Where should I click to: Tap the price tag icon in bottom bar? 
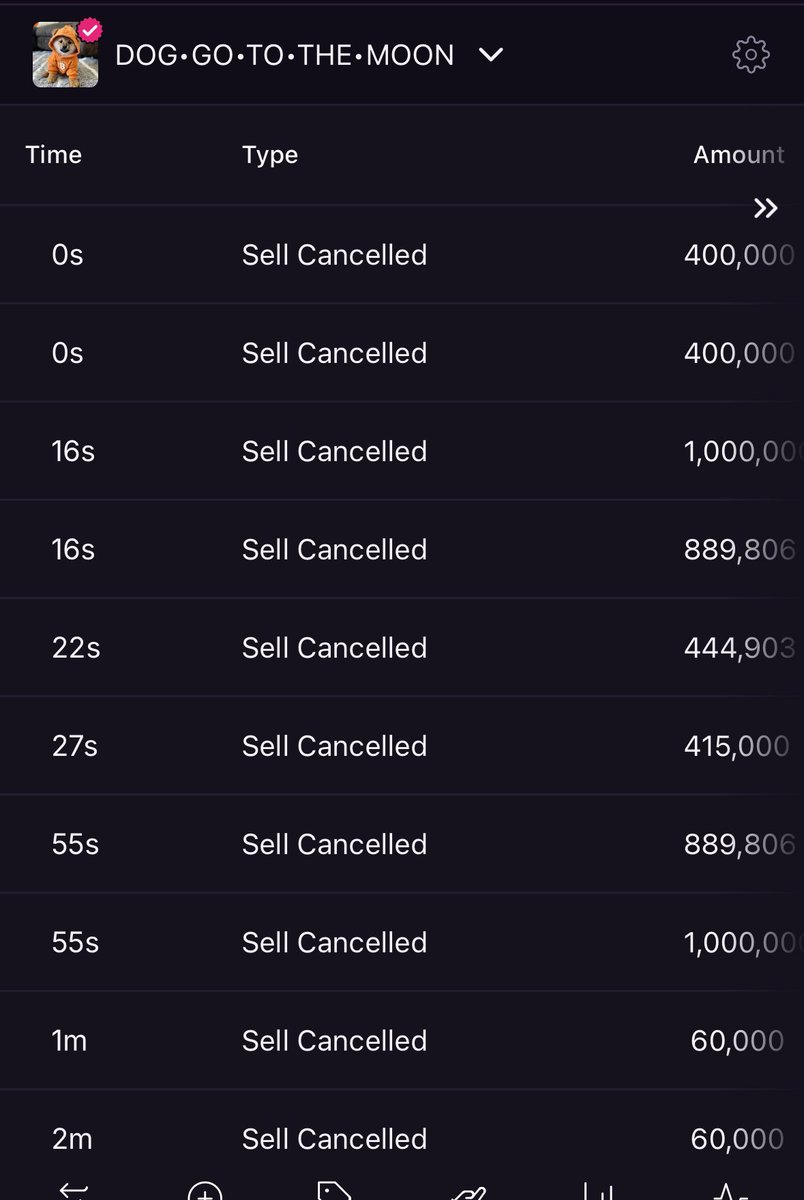(x=335, y=1190)
